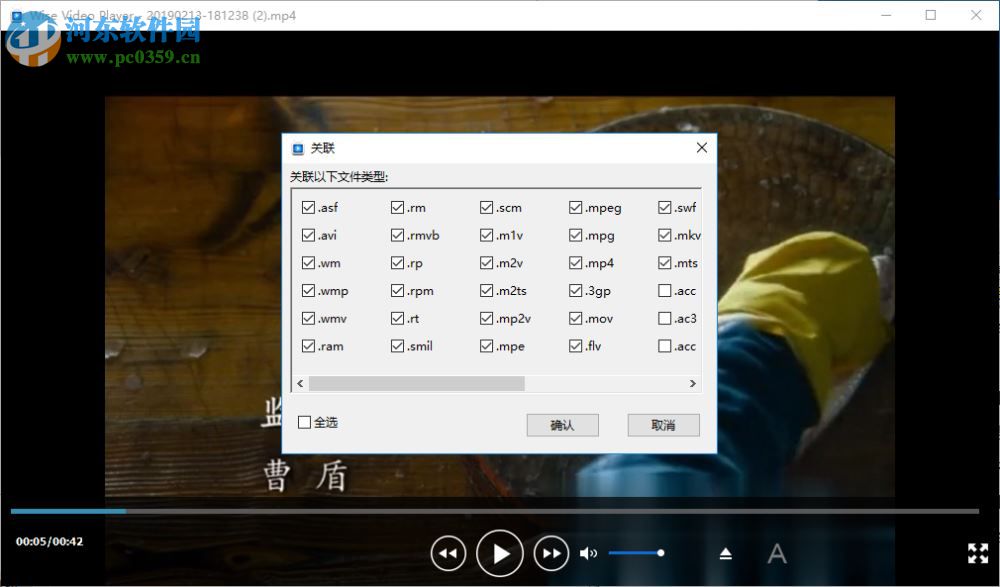Uncheck the .mp4 file type
The width and height of the screenshot is (1000, 587).
[574, 262]
